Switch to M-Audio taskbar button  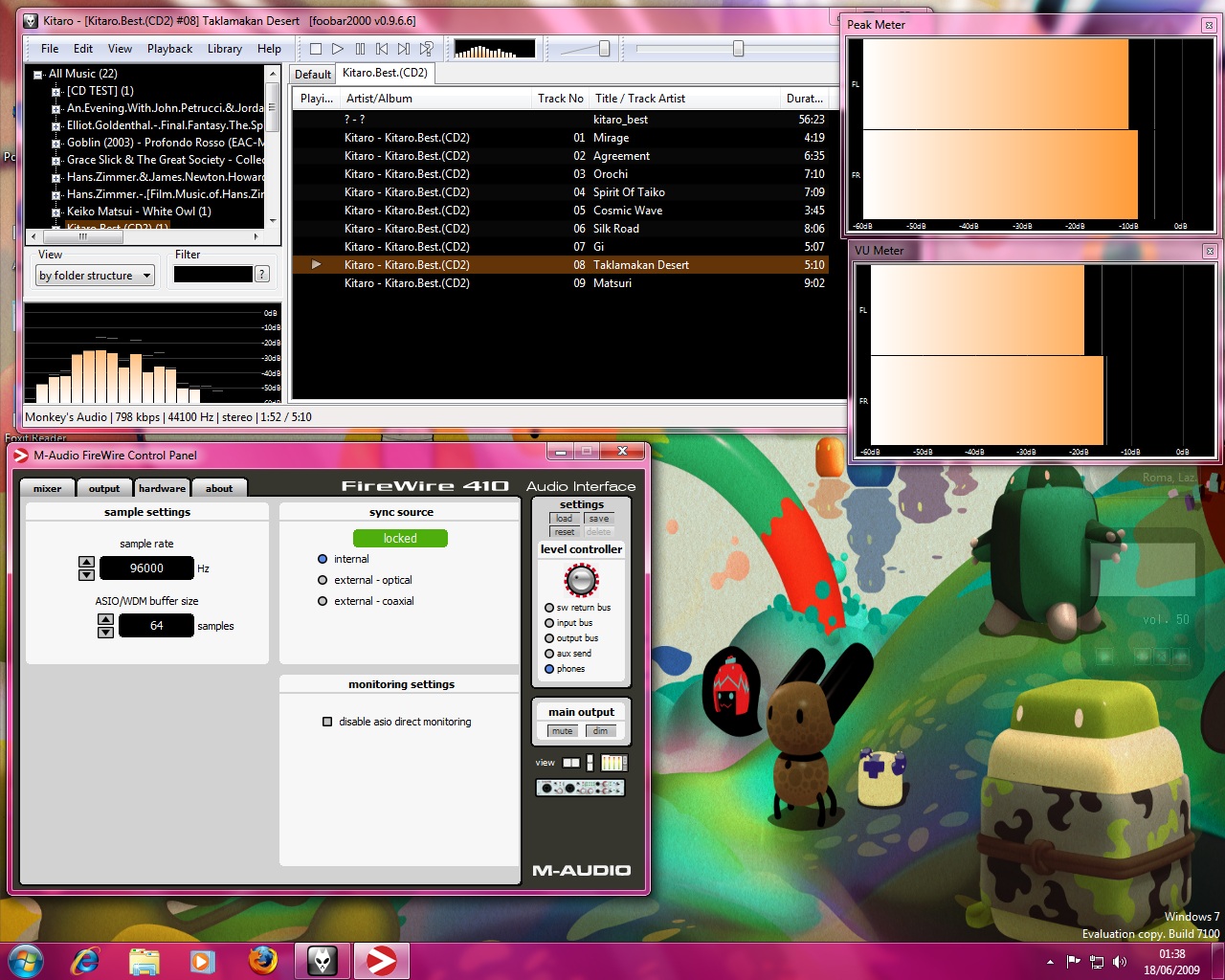coord(382,961)
